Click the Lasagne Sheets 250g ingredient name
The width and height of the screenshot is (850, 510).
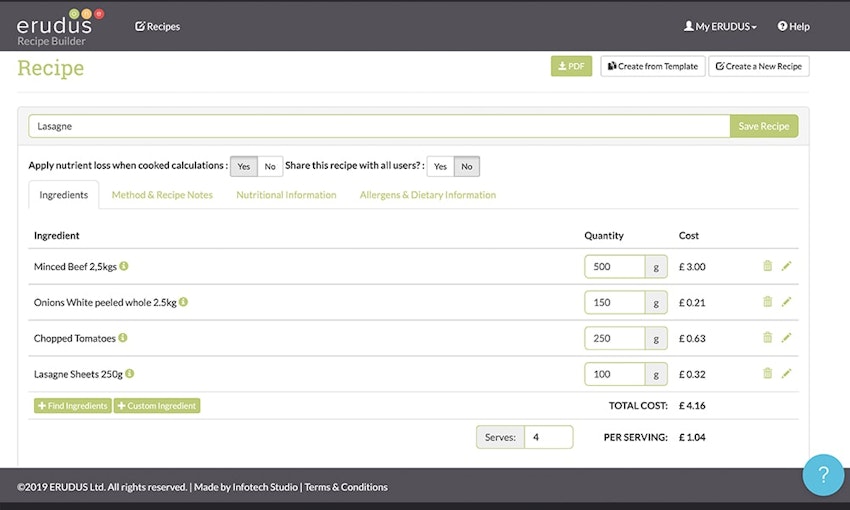click(78, 374)
